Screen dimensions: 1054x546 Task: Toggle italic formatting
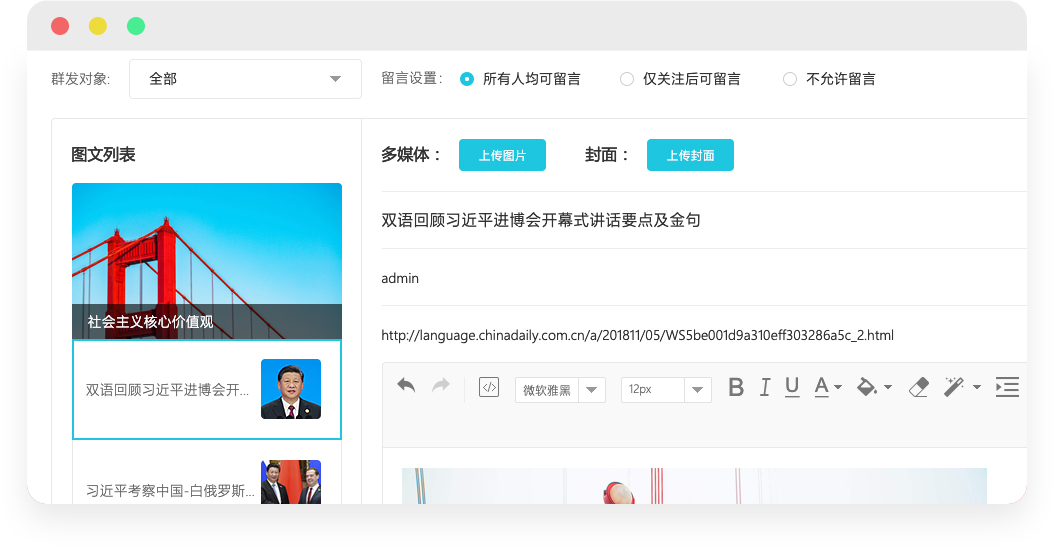click(x=765, y=387)
